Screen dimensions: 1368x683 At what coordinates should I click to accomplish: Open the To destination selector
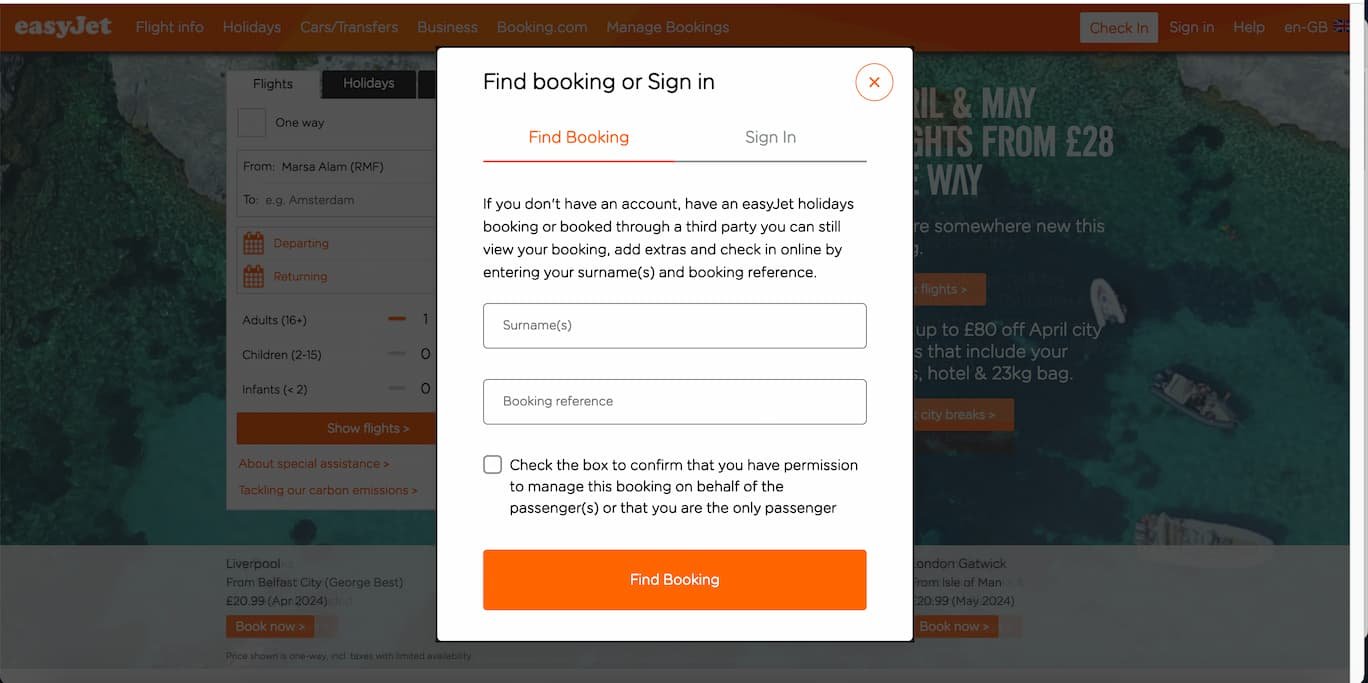pos(330,199)
